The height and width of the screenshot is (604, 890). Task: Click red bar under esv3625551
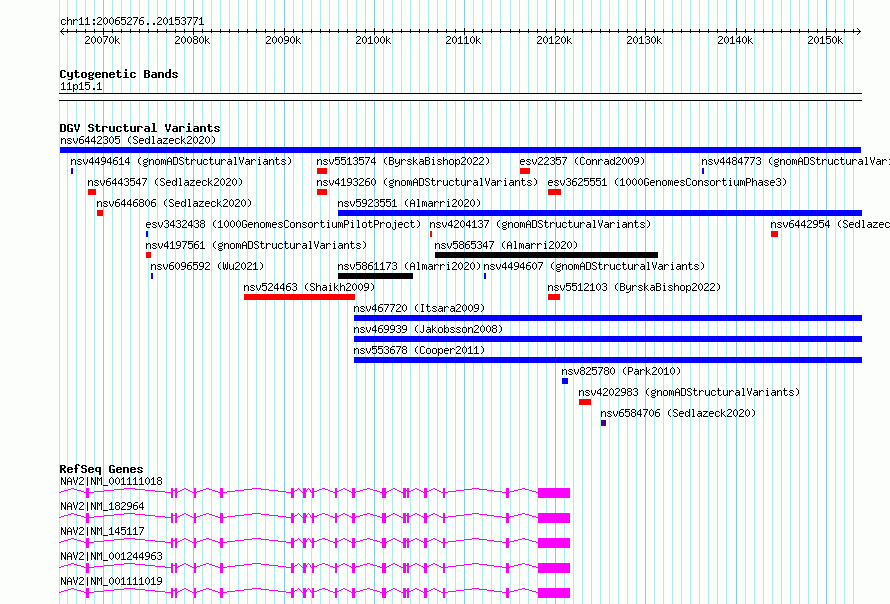pos(555,192)
